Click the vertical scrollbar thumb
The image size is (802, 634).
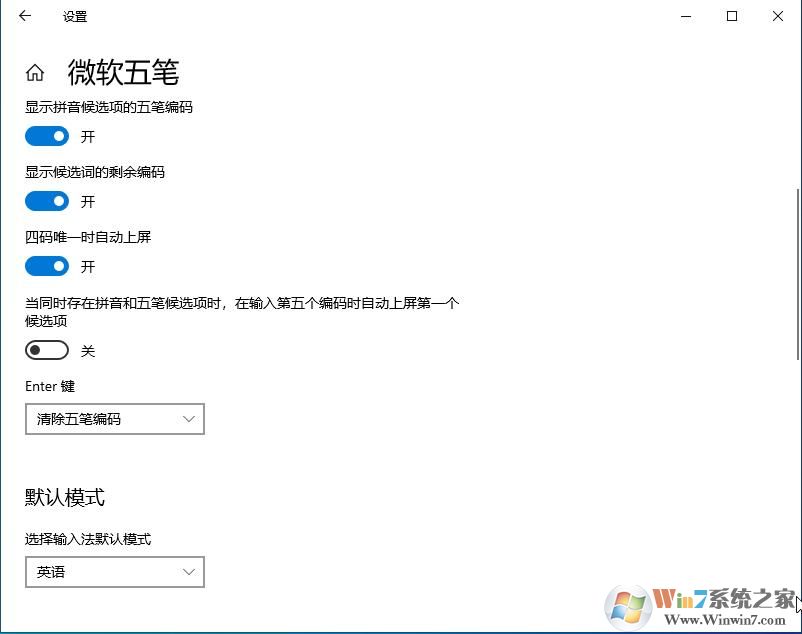pos(798,274)
